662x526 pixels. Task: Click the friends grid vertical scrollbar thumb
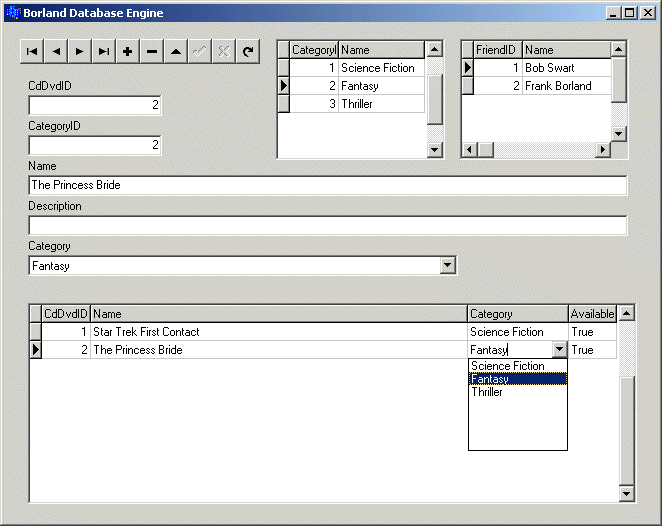tap(619, 80)
